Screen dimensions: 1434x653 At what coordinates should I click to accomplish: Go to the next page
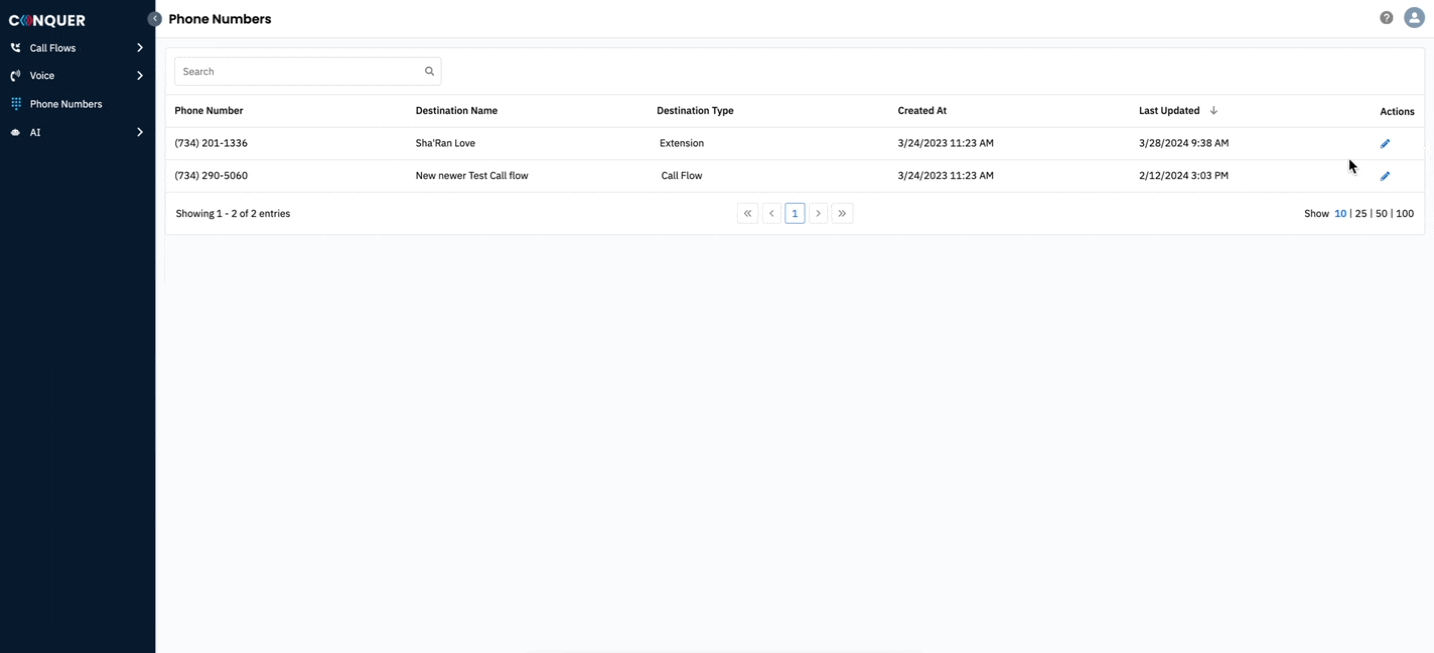818,213
